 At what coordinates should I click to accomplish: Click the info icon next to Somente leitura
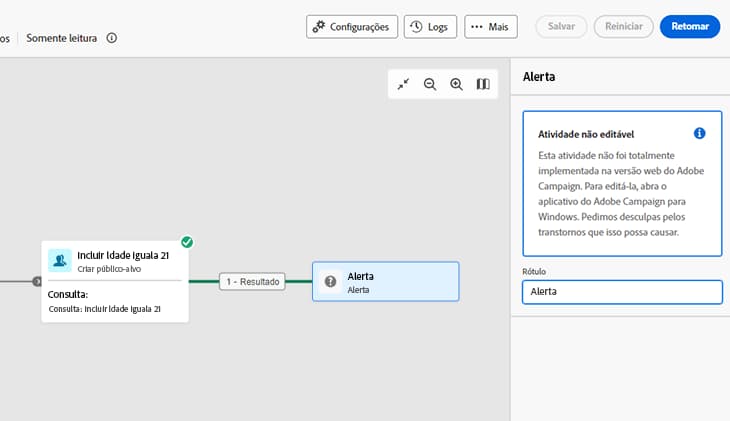coord(112,38)
